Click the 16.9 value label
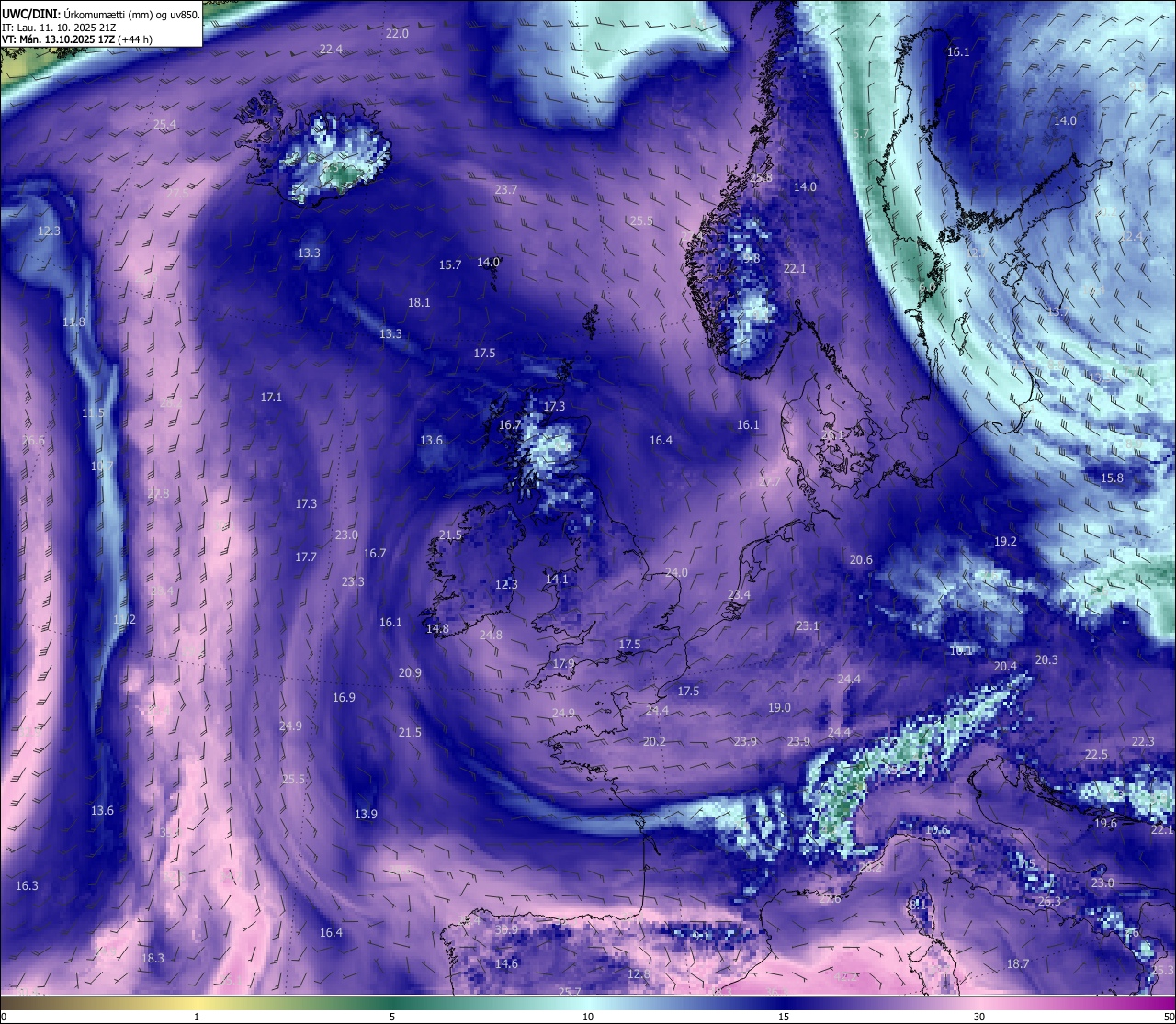This screenshot has height=1024, width=1176. (x=344, y=697)
